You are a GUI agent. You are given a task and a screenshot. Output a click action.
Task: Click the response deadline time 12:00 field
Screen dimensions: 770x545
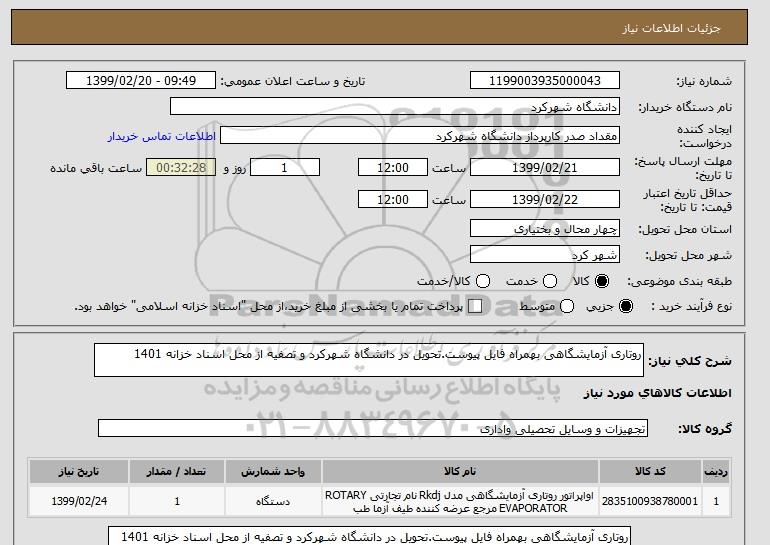pos(393,167)
